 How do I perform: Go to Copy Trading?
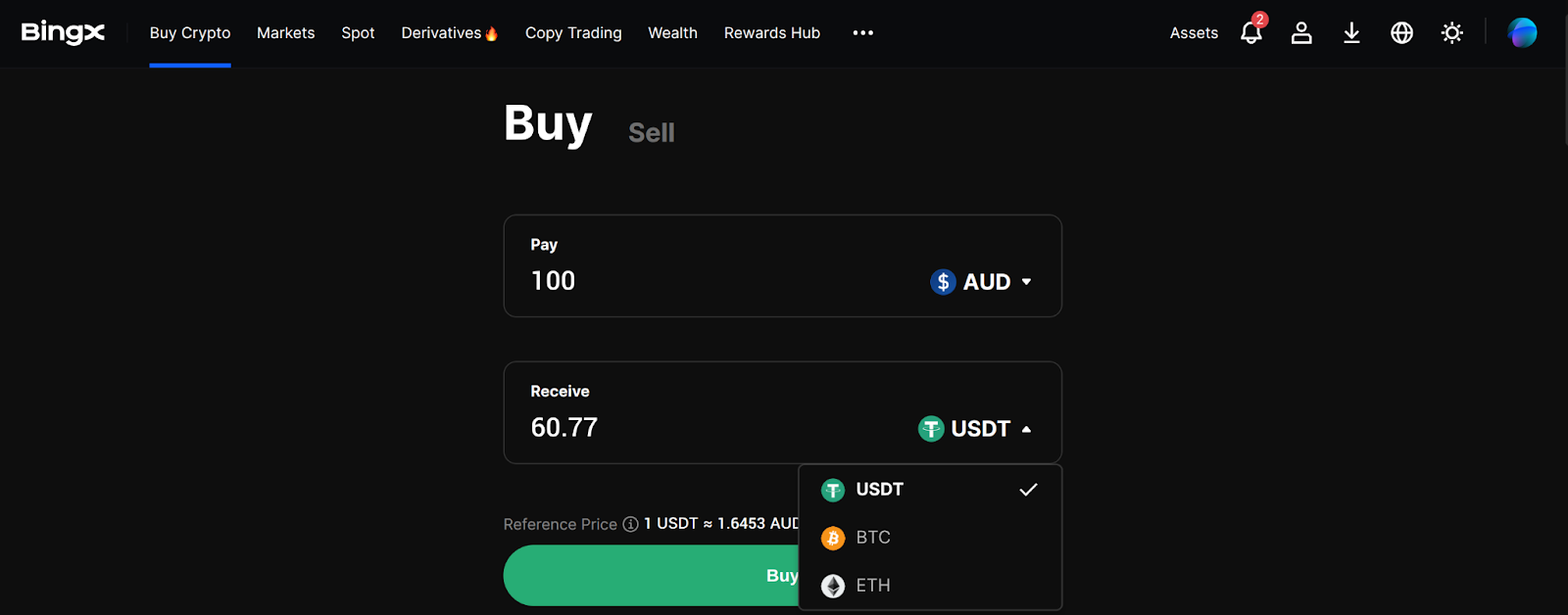(573, 32)
